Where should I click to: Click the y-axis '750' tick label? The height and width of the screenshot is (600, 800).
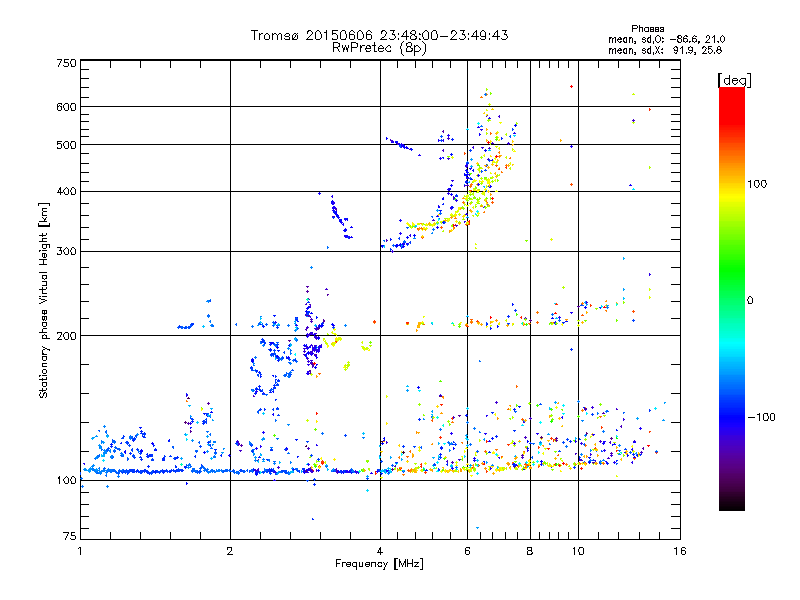pos(66,63)
